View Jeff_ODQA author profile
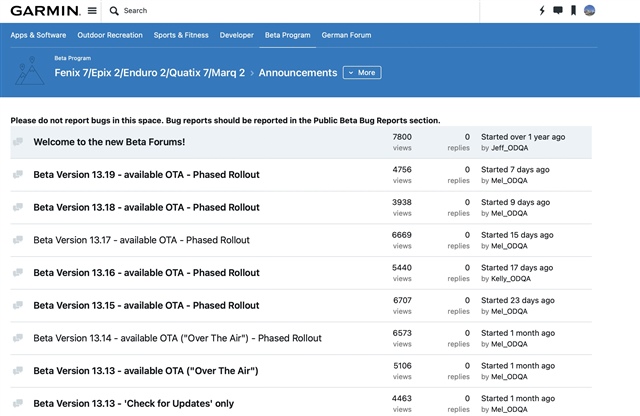Viewport: 640px width, 416px height. pos(509,148)
